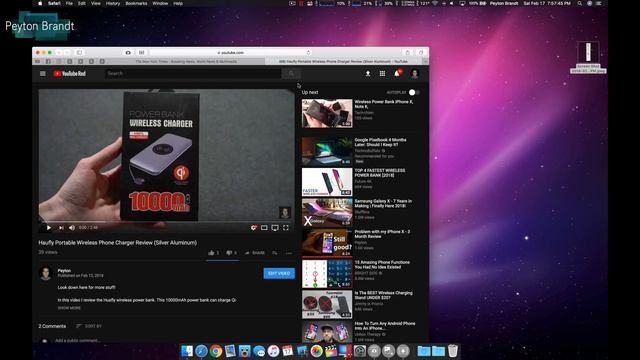Play the Haufly charger video
The image size is (640, 360).
[x=49, y=228]
